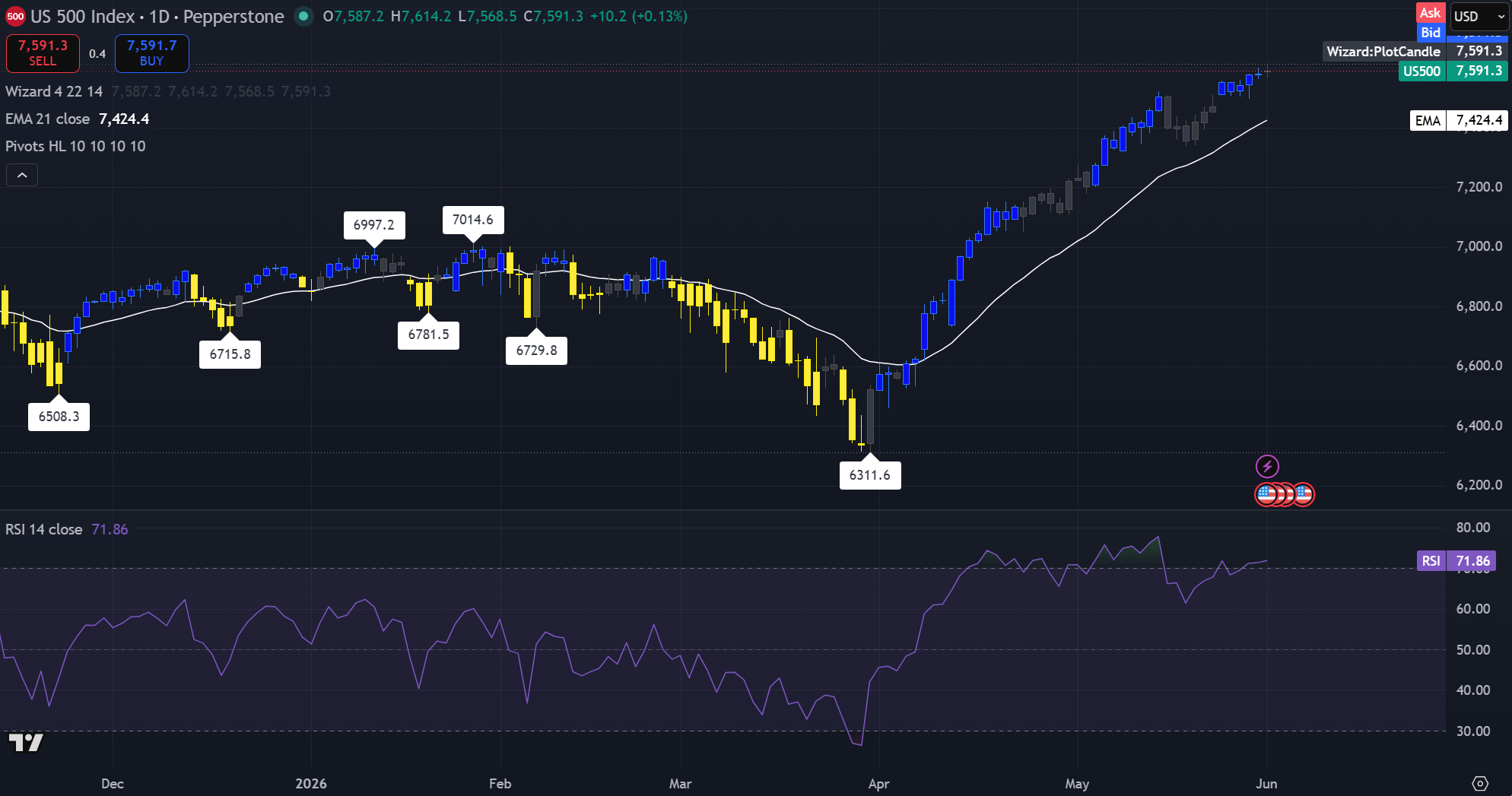Select the Wizard 4 22 14 indicator legend
This screenshot has height=796, width=1512.
click(54, 91)
